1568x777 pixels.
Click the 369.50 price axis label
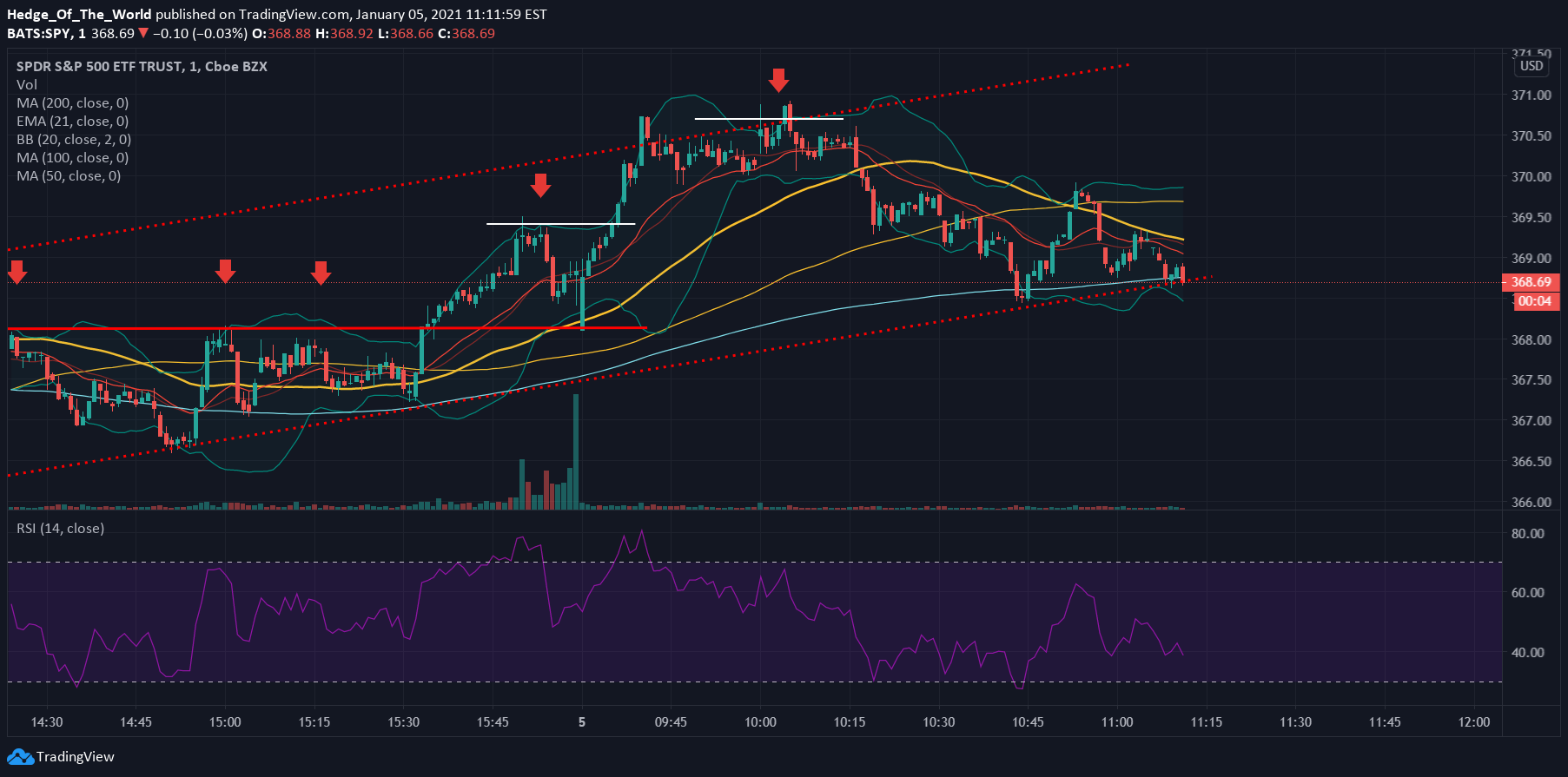pos(1532,218)
